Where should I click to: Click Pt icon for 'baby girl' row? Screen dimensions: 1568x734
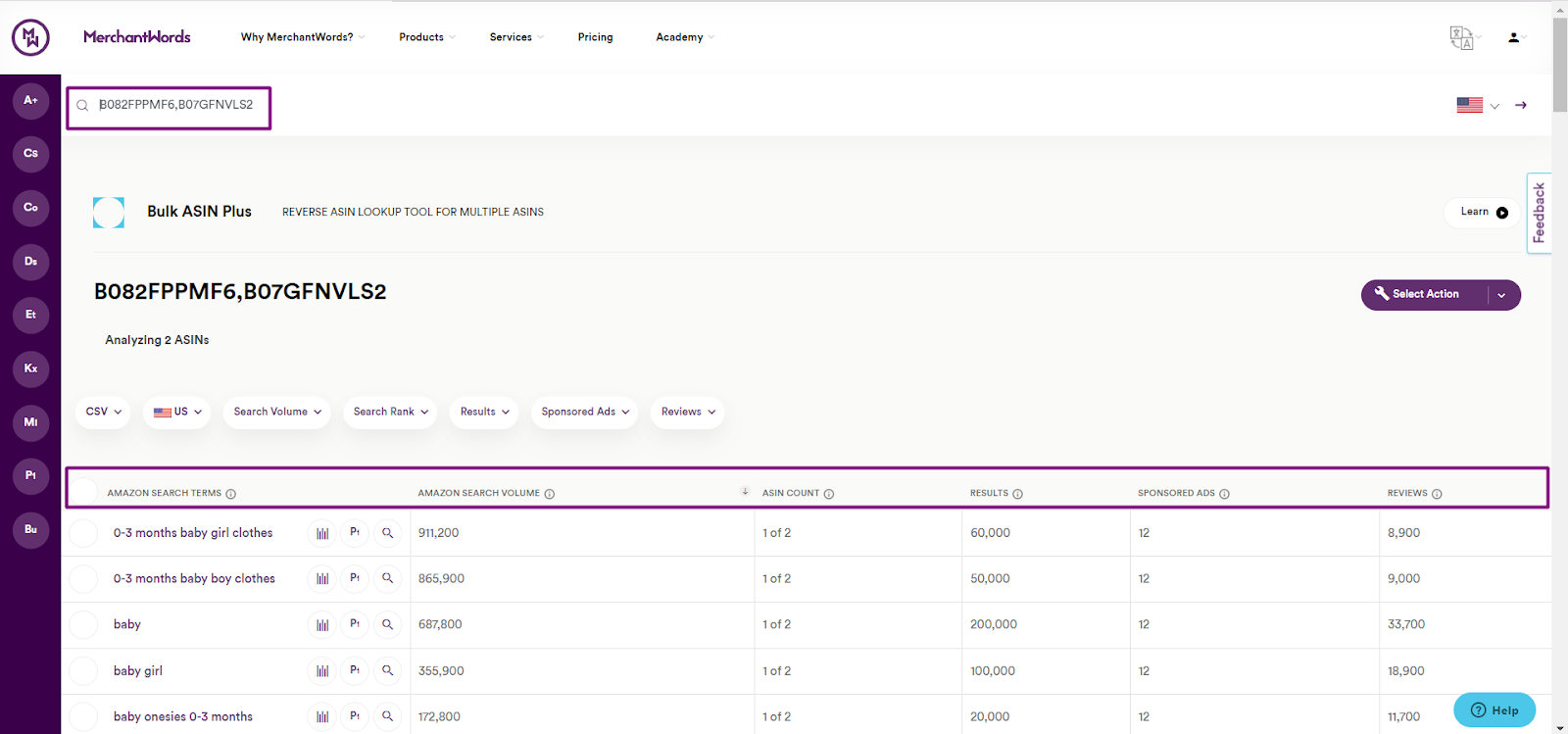355,671
